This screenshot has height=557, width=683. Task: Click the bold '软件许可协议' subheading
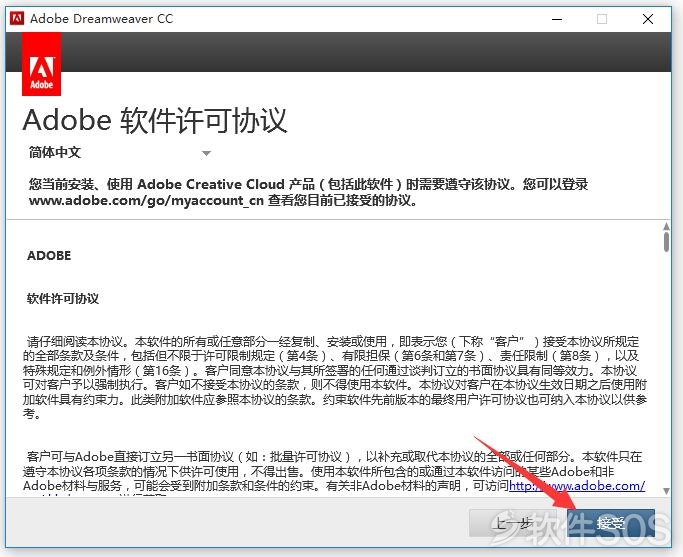pyautogui.click(x=63, y=299)
